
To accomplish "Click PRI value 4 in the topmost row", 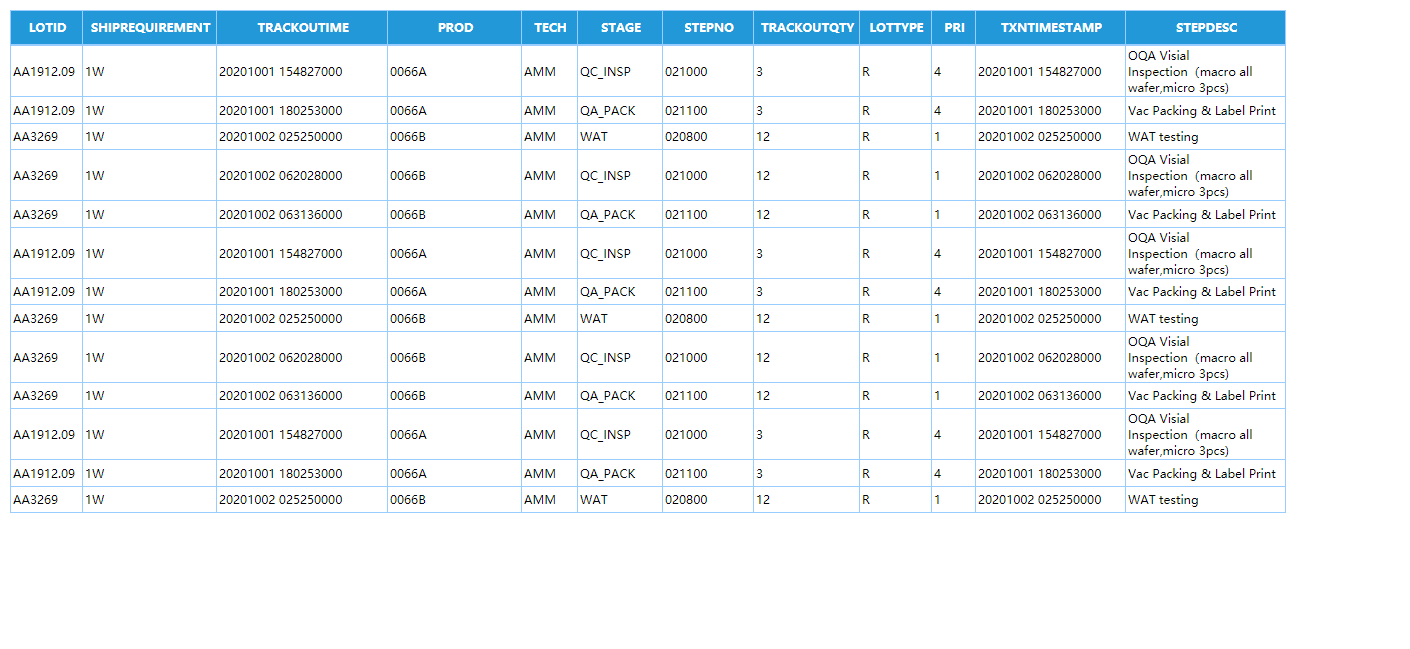I will tap(938, 72).
